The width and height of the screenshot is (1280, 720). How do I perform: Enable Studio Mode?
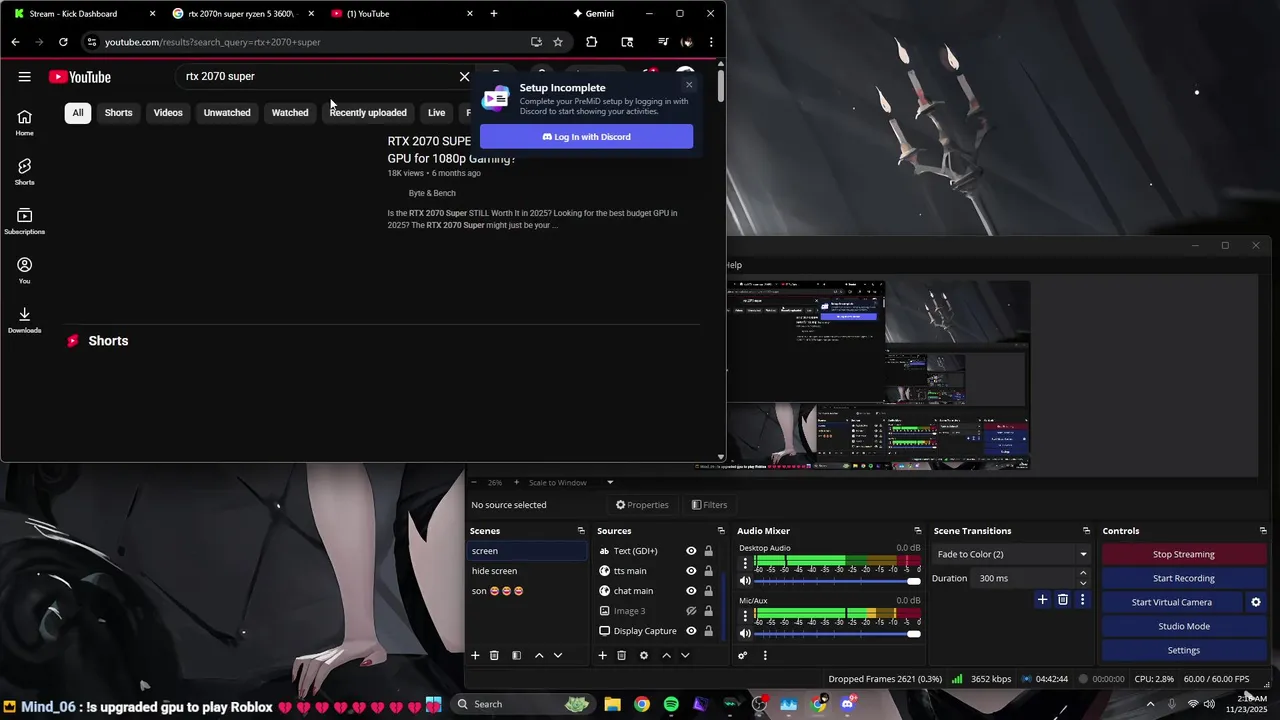(1184, 626)
